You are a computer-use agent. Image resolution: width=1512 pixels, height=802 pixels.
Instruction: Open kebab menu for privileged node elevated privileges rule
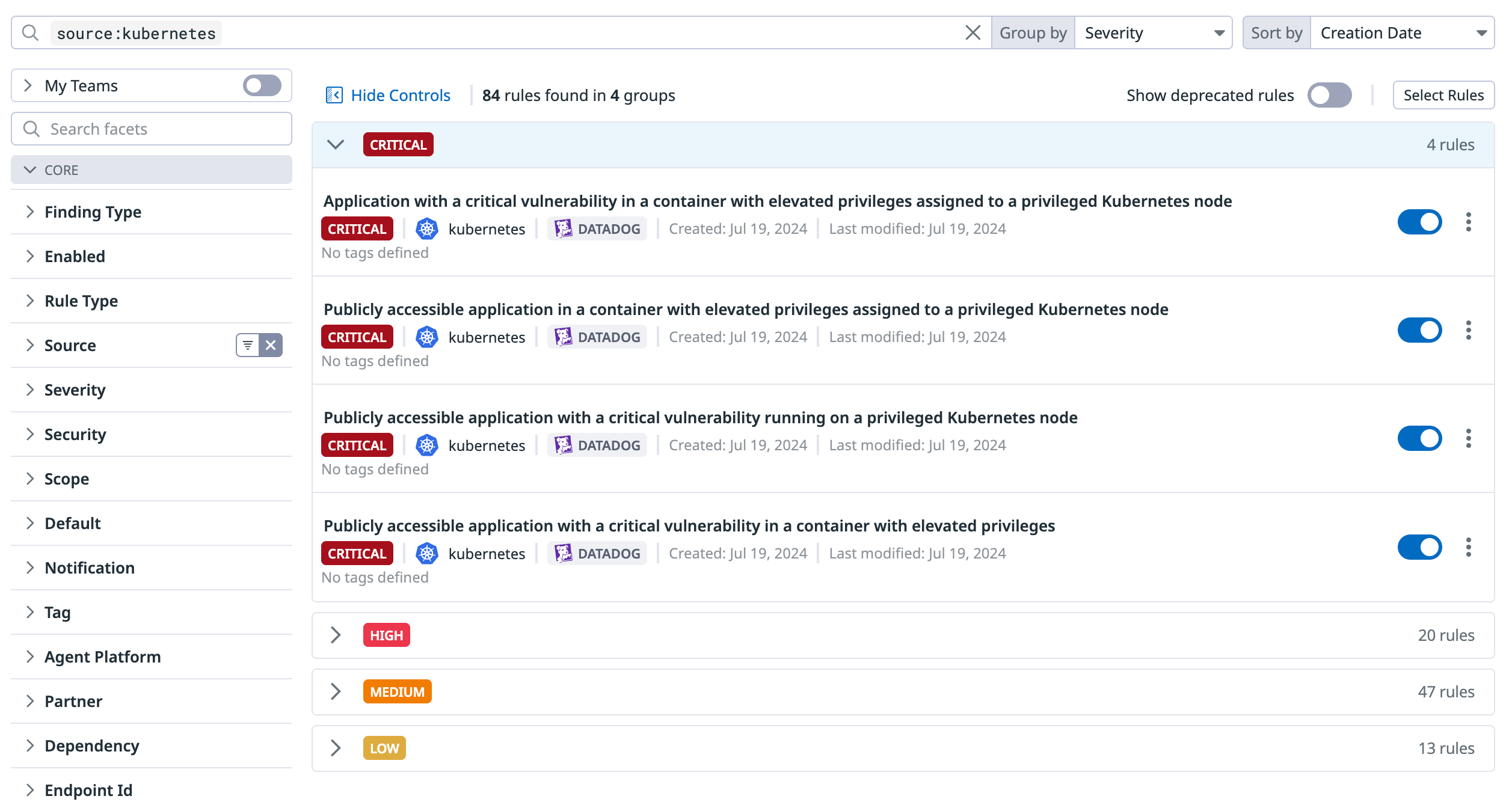tap(1468, 330)
